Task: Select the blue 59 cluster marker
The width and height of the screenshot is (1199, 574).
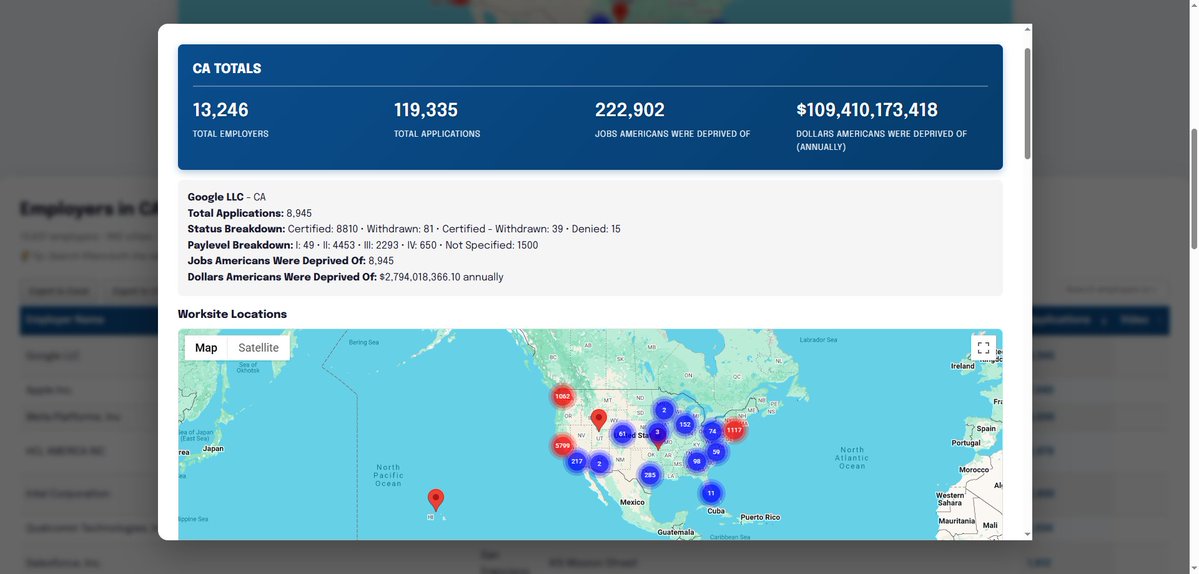Action: point(716,452)
